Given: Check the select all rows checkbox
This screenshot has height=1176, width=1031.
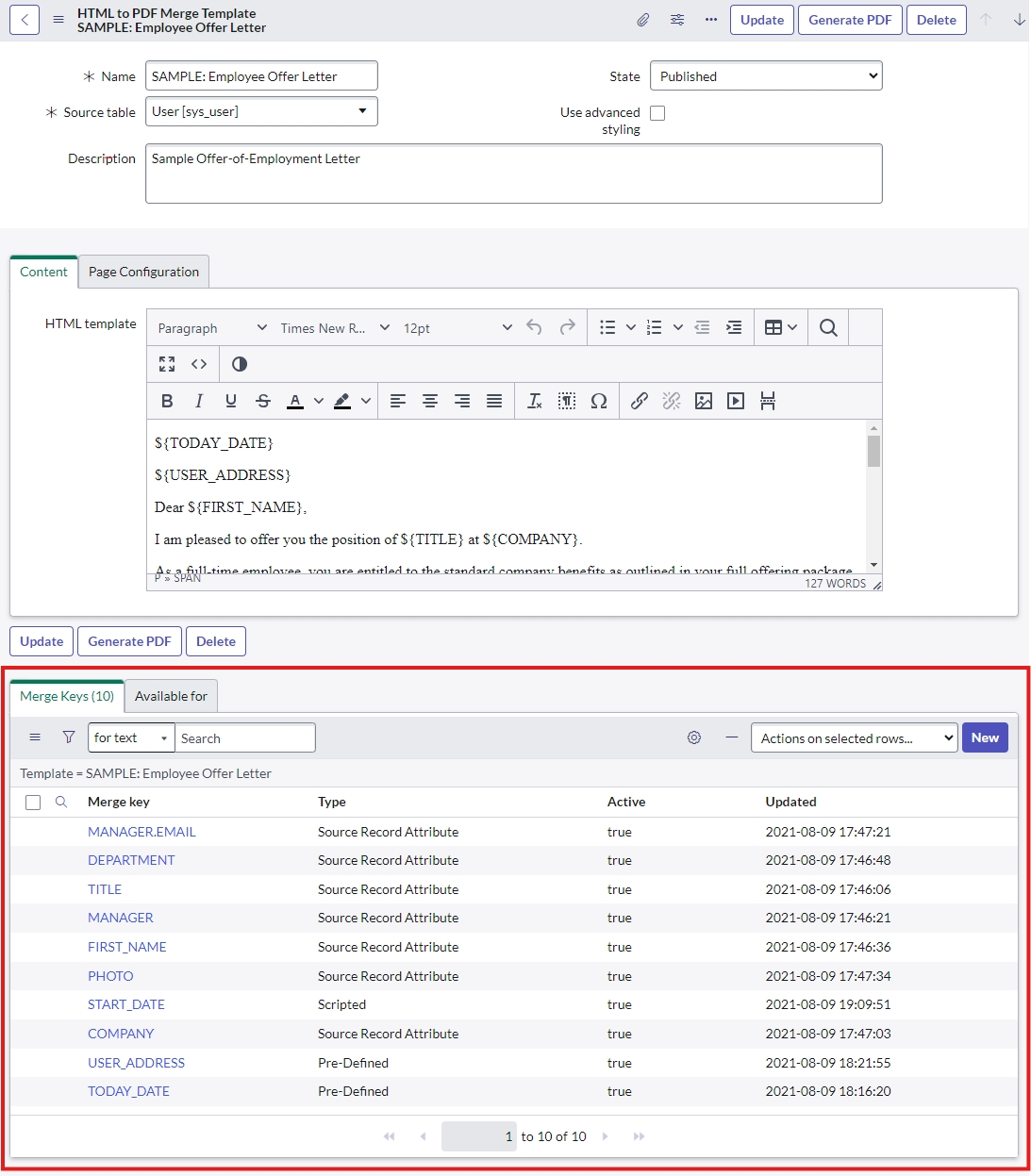Looking at the screenshot, I should (x=33, y=803).
